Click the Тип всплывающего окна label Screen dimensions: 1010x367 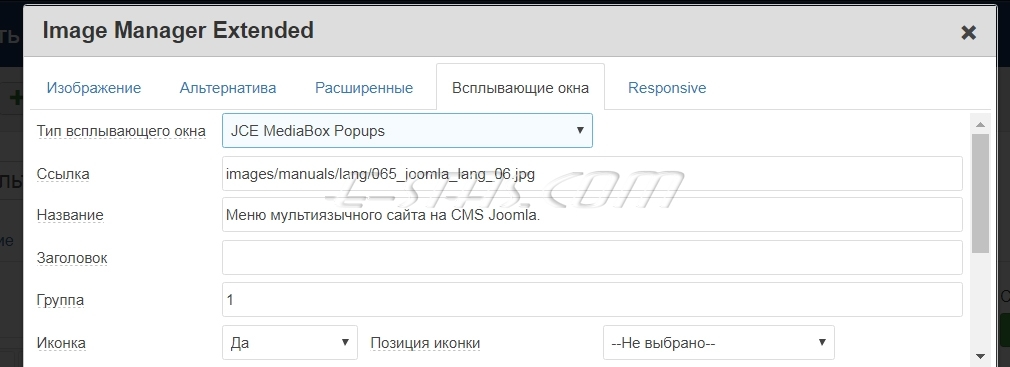click(121, 131)
